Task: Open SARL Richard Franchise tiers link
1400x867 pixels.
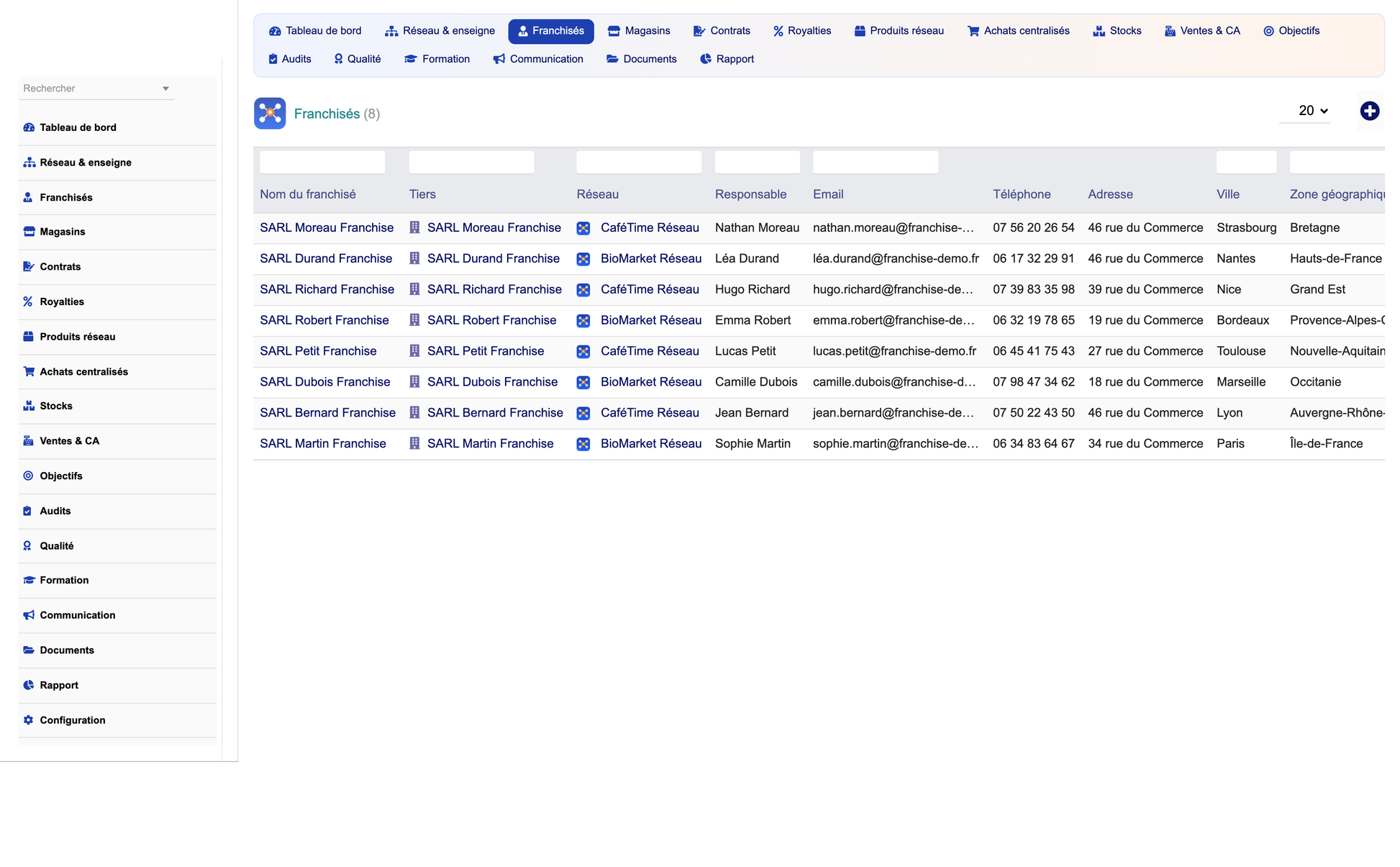Action: [494, 289]
